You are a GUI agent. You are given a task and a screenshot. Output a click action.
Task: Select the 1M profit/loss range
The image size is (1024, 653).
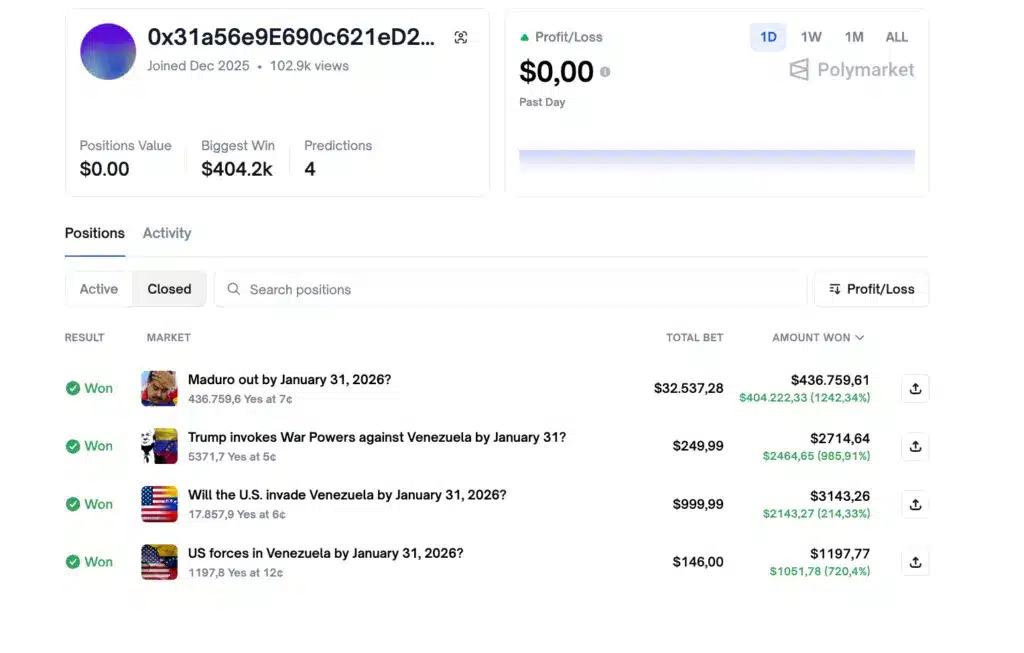pos(853,37)
